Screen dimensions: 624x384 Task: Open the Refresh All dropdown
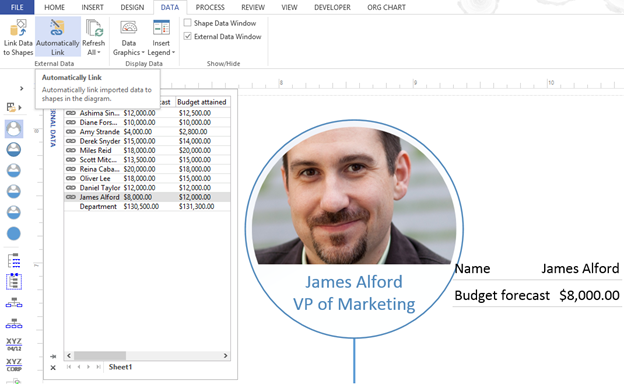pos(94,37)
